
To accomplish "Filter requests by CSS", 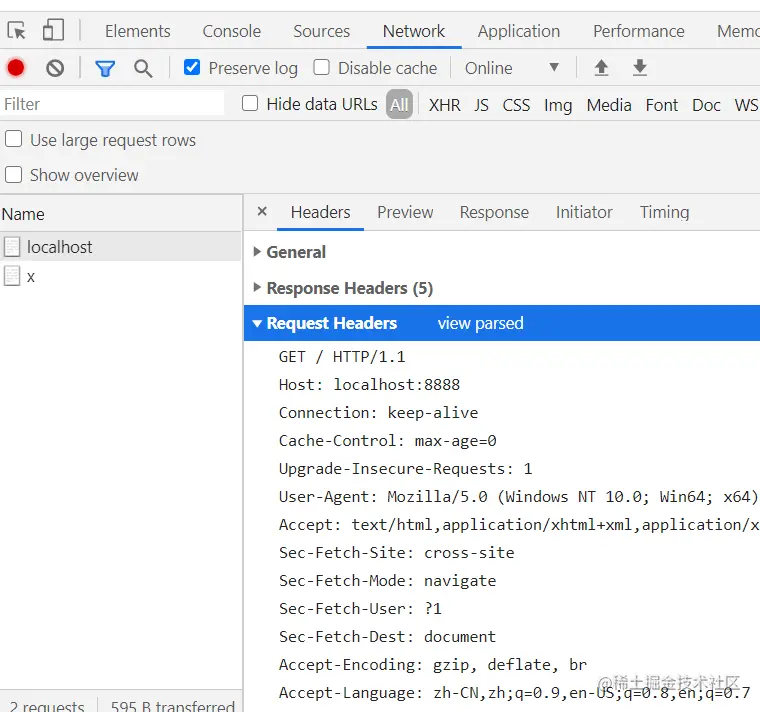I will [x=516, y=105].
